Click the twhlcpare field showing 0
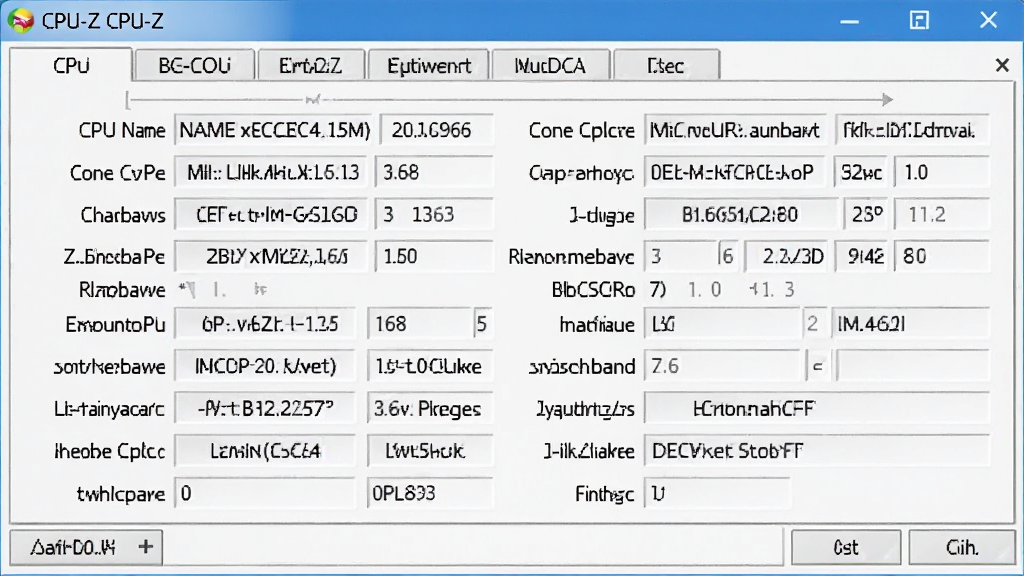 [x=265, y=494]
